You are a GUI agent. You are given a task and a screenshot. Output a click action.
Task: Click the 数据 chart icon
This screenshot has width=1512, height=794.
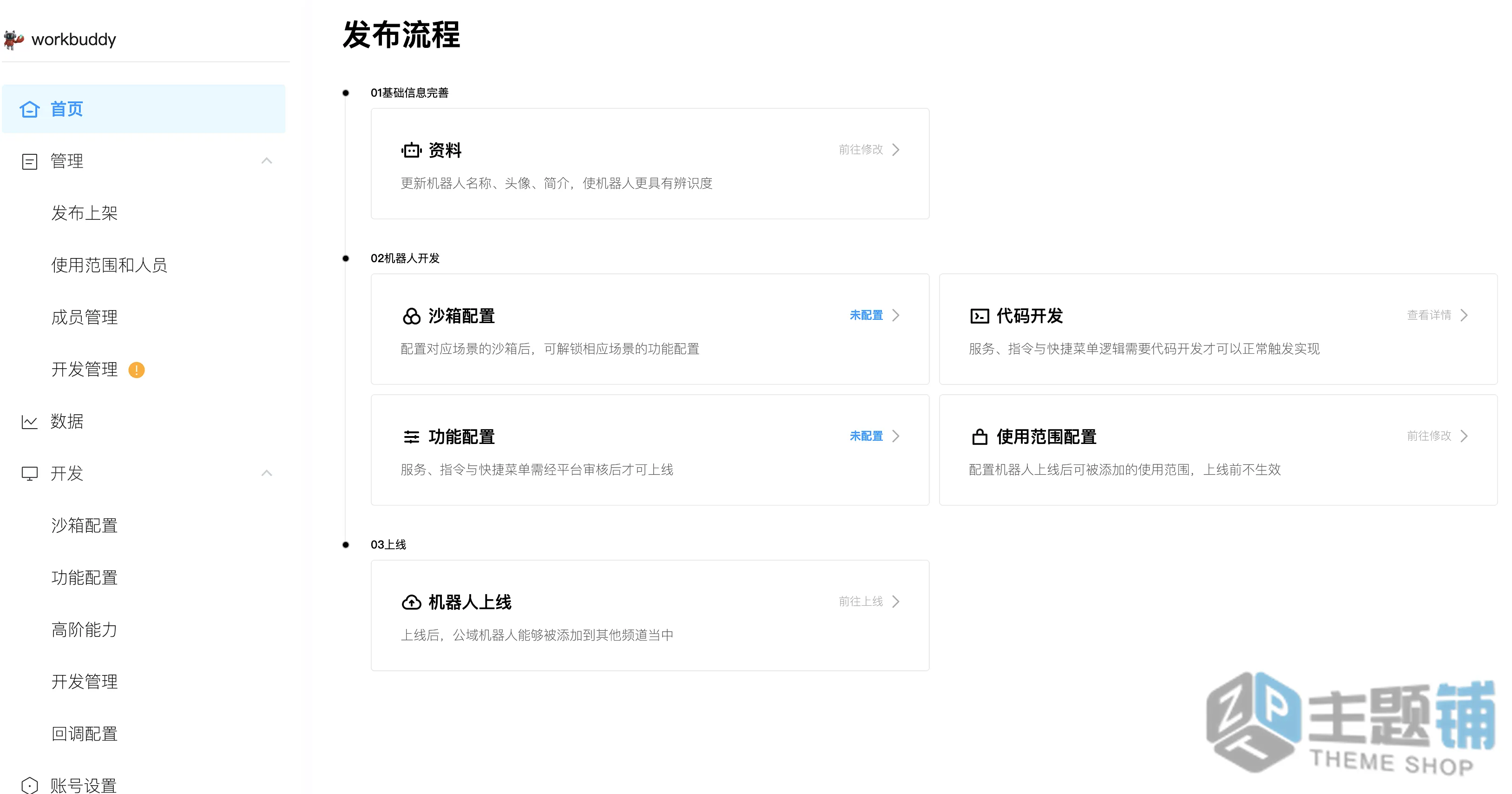coord(29,422)
